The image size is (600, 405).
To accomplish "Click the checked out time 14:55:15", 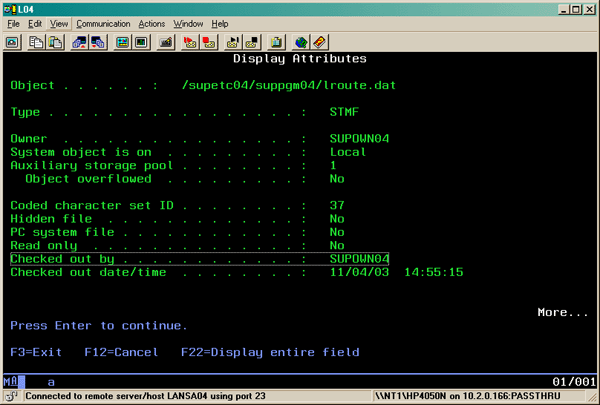I will (434, 272).
